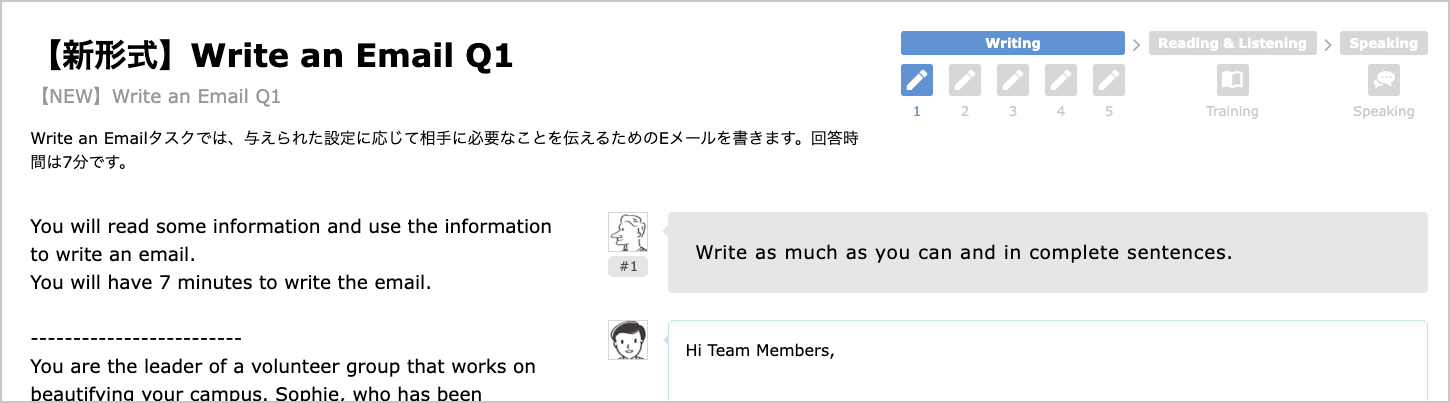Open writing question 3 pencil icon
Viewport: 1450px width, 403px height.
click(x=1013, y=80)
